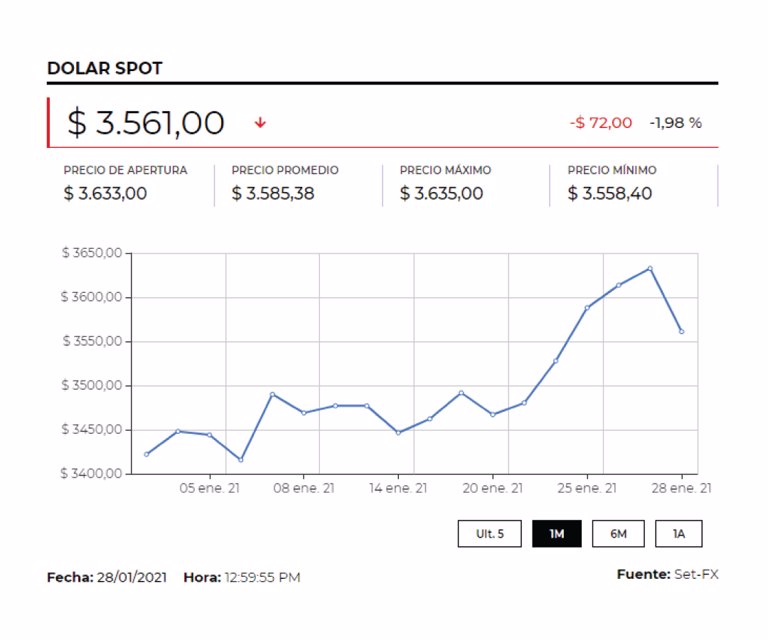Click the Fecha: 28/01/2021 text
768x640 pixels.
[x=107, y=577]
